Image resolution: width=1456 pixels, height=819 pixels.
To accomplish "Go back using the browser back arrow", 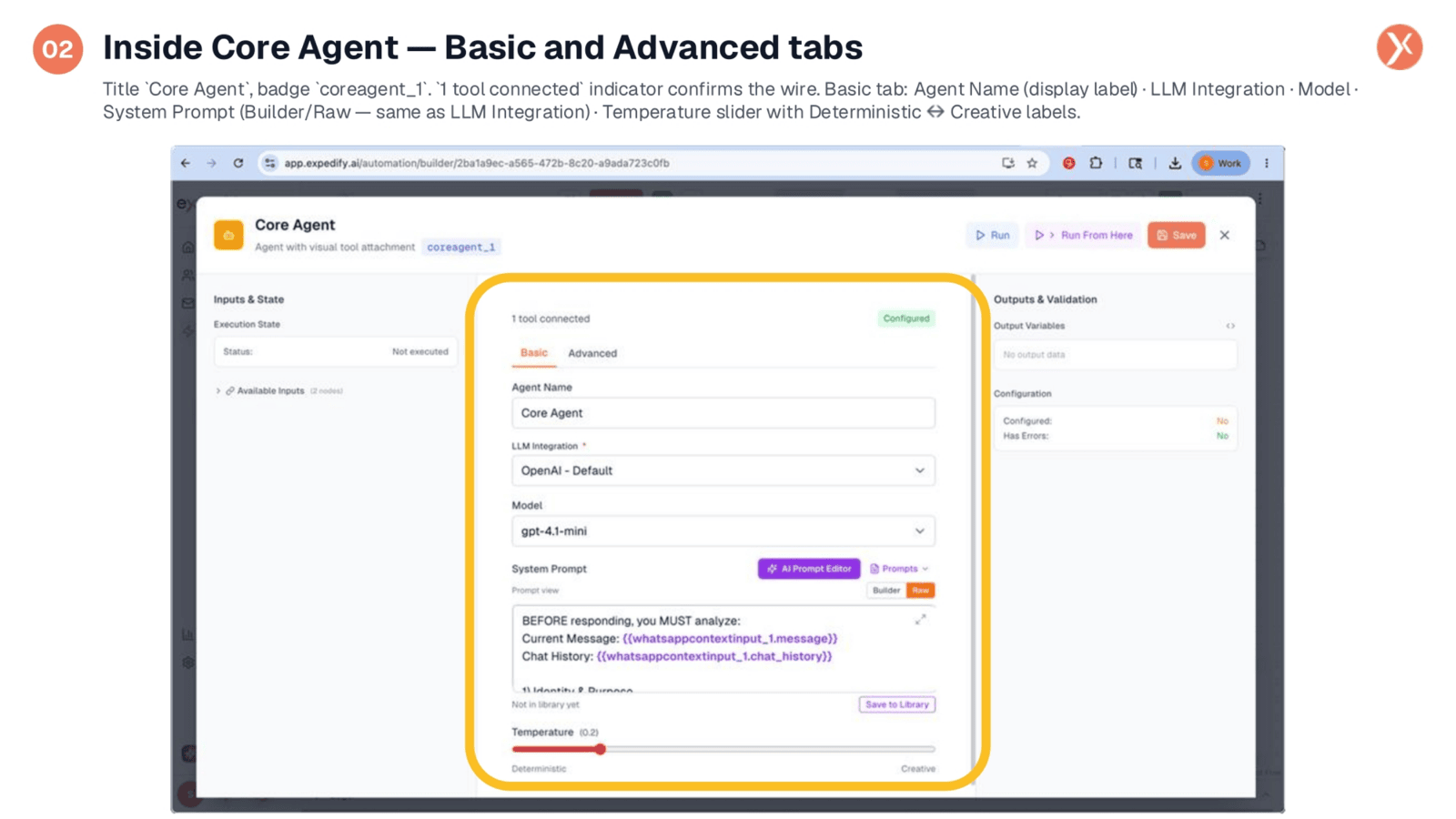I will coord(186,163).
